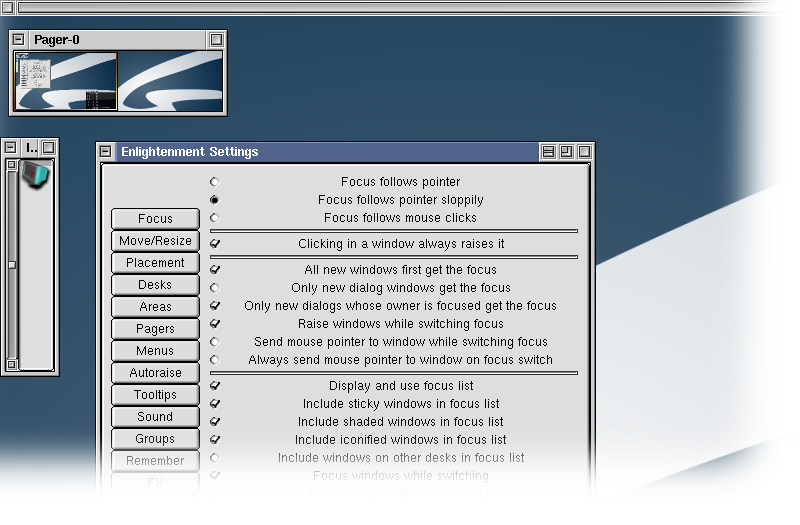Click the Iconbox scrollbar thumb
800x525 pixels.
tap(12, 265)
